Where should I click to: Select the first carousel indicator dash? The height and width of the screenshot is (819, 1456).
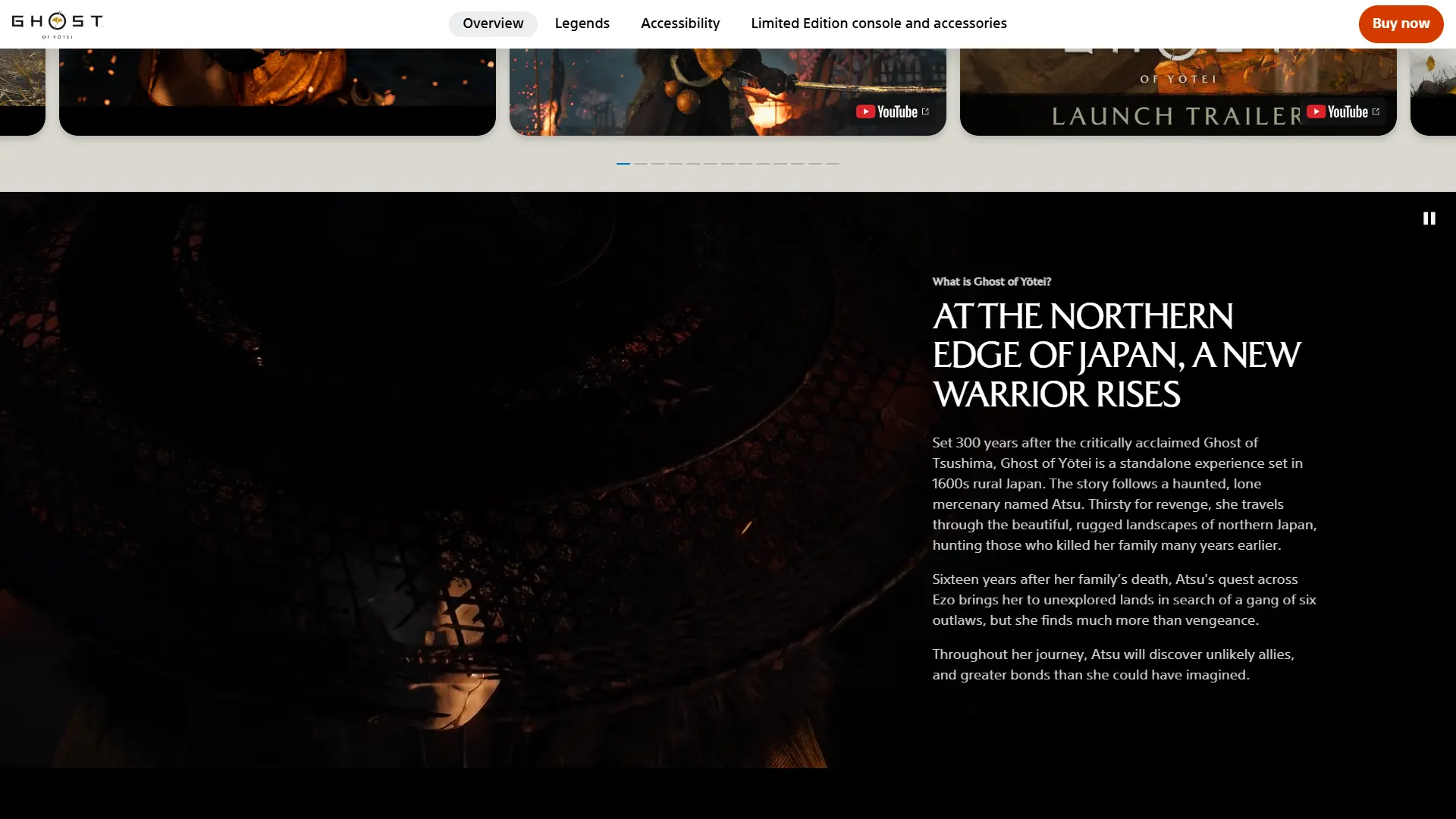pyautogui.click(x=623, y=164)
